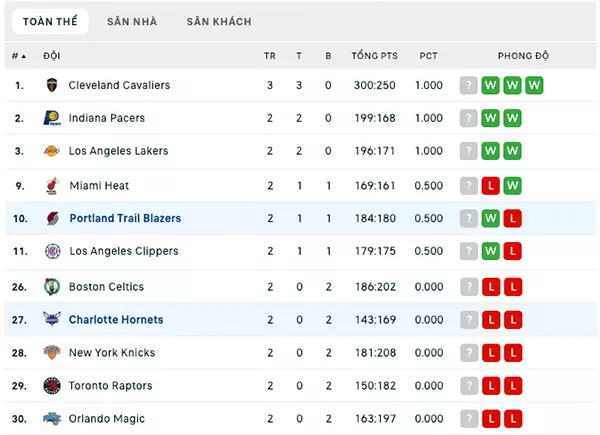600x435 pixels.
Task: Click the Charlotte Hornets team logo
Action: click(52, 319)
